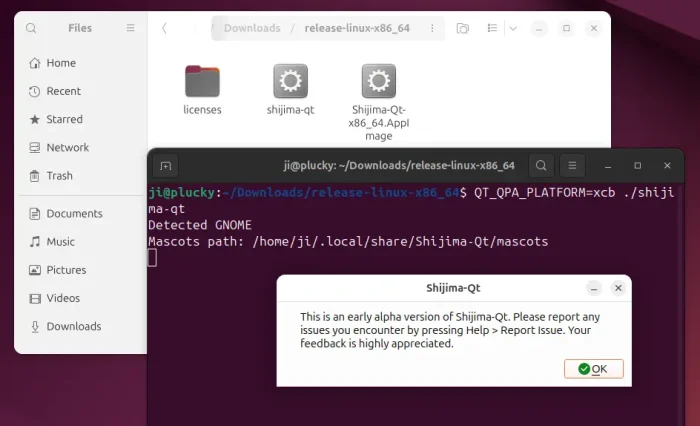Open Trash in the Files sidebar
The width and height of the screenshot is (700, 426).
tap(83, 175)
